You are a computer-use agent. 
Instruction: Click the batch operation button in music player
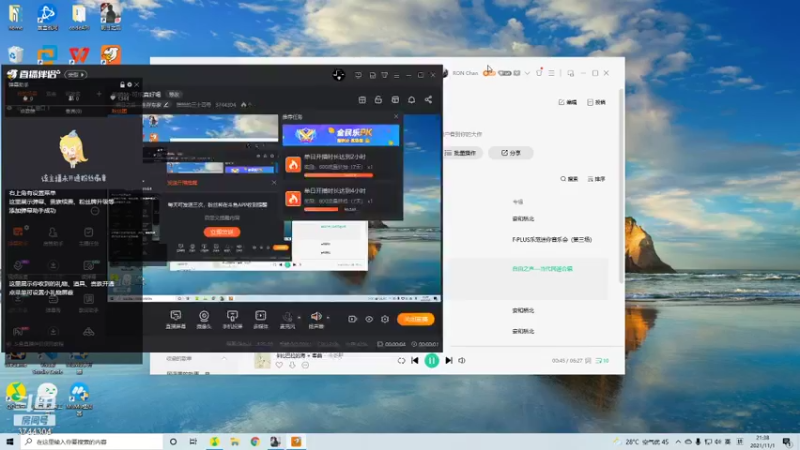click(x=461, y=153)
